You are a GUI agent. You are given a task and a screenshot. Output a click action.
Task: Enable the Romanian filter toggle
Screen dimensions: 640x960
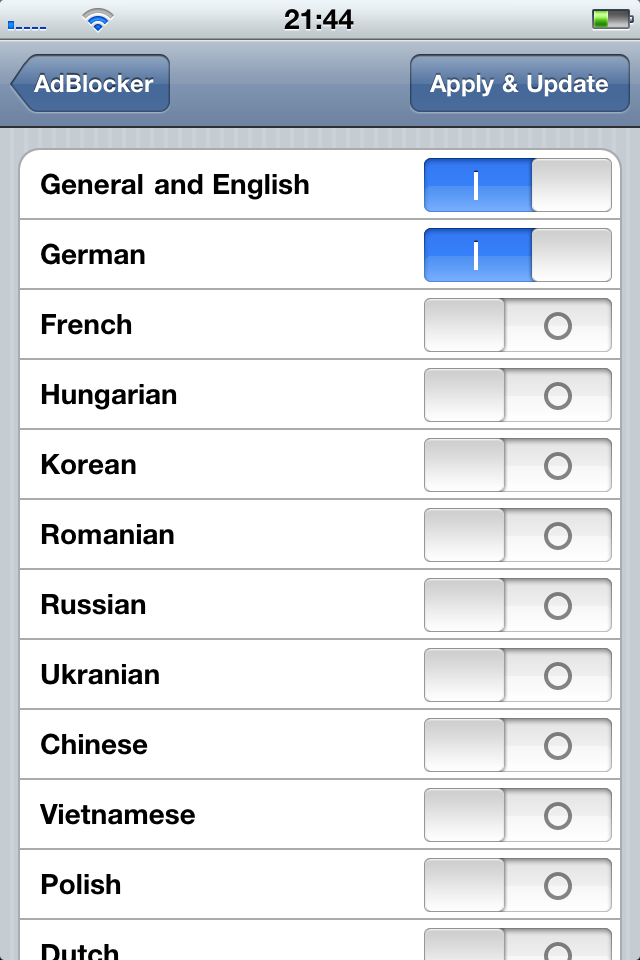tap(517, 535)
